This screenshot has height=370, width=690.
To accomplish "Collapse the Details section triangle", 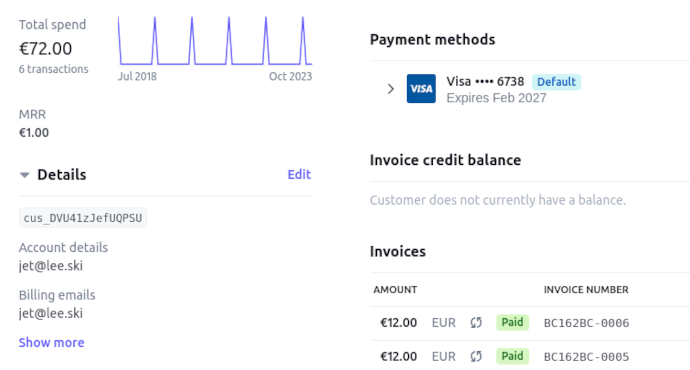I will click(25, 175).
